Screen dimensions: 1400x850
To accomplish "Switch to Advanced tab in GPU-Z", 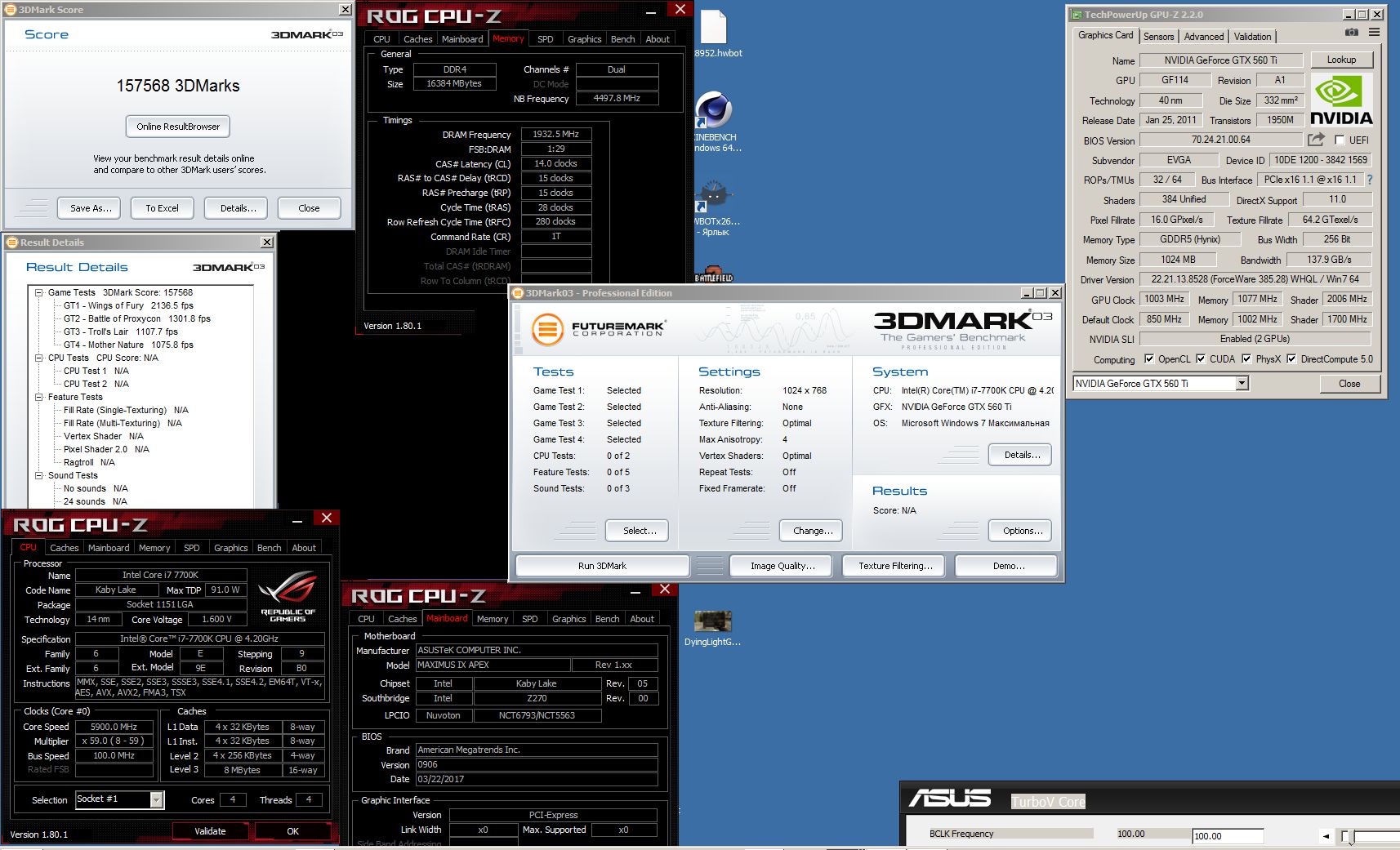I will [x=1204, y=37].
